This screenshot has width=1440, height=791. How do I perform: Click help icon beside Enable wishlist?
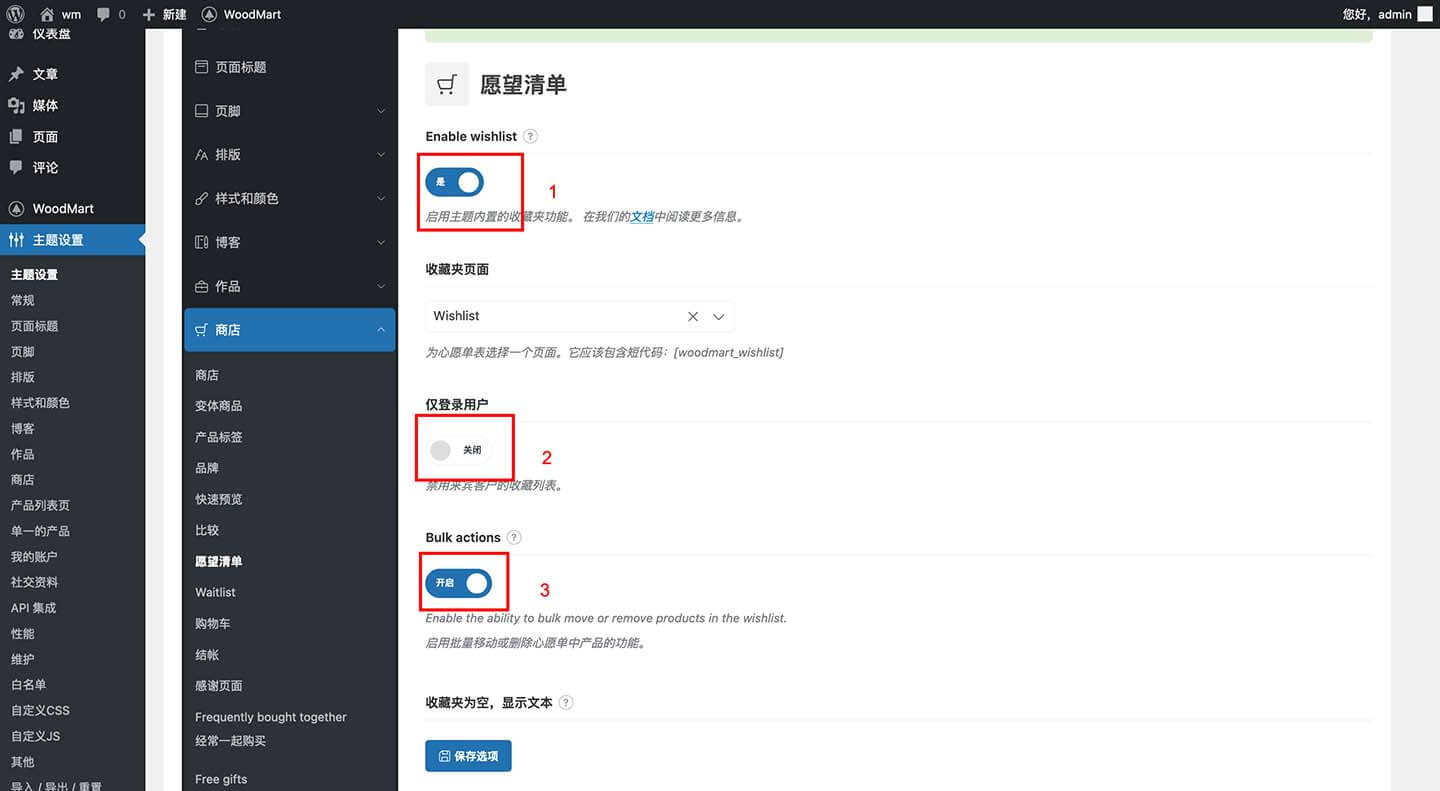pyautogui.click(x=531, y=136)
